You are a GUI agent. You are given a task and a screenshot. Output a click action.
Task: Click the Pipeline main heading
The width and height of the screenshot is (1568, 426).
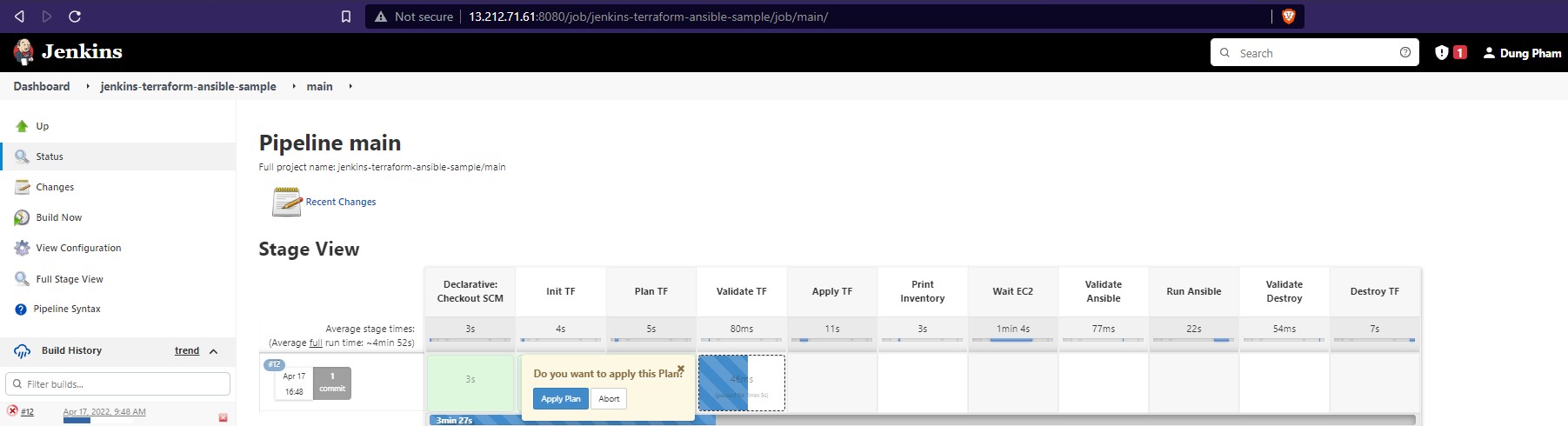(x=330, y=143)
